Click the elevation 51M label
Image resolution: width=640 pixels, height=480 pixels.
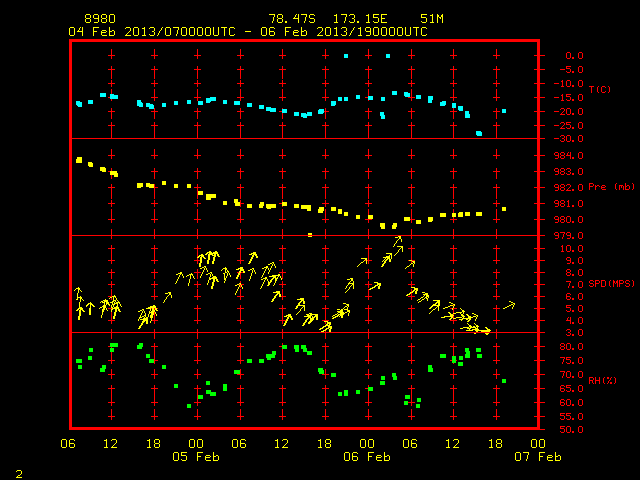point(432,19)
